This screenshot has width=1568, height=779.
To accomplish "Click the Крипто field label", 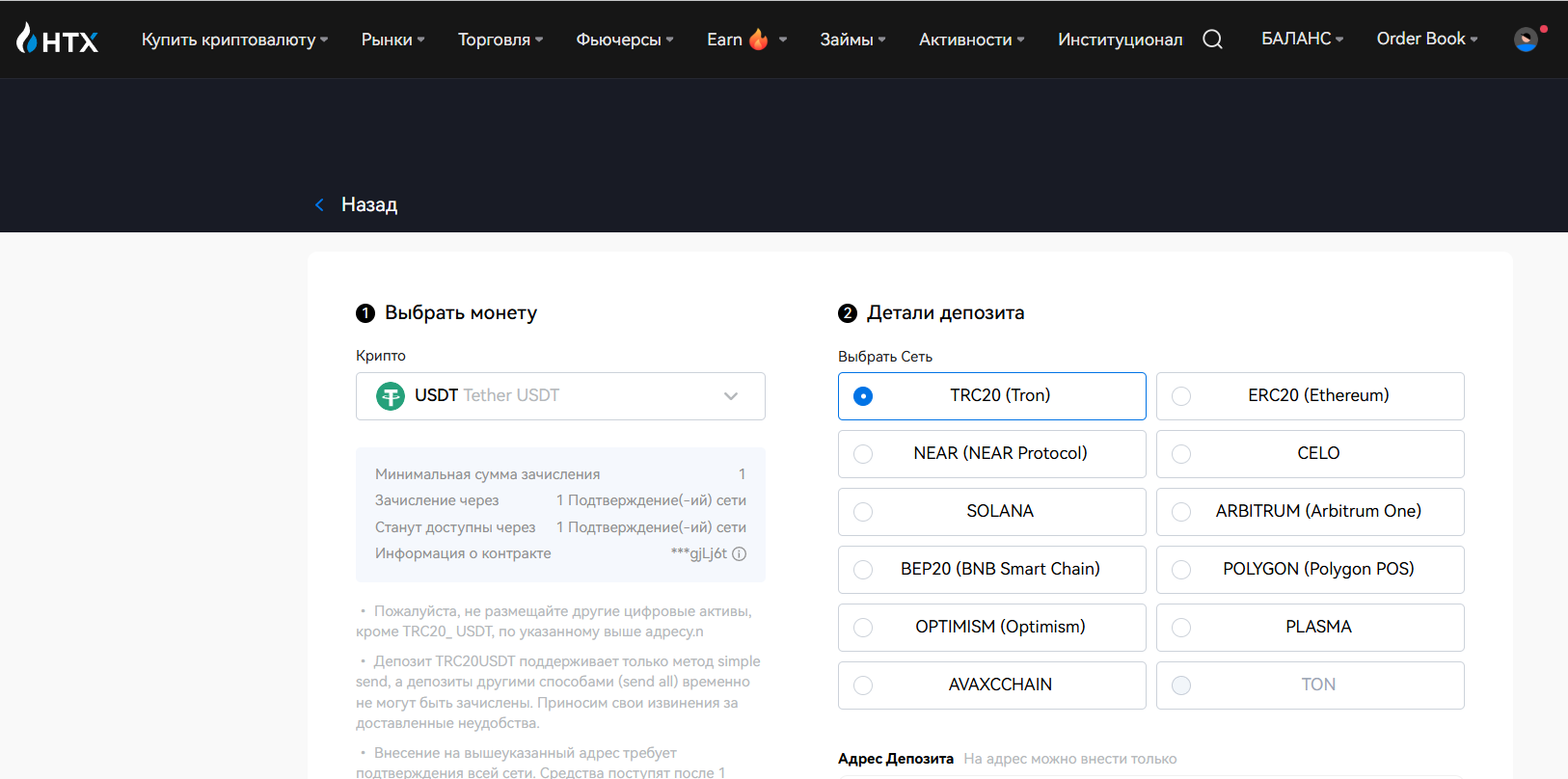I will (381, 356).
